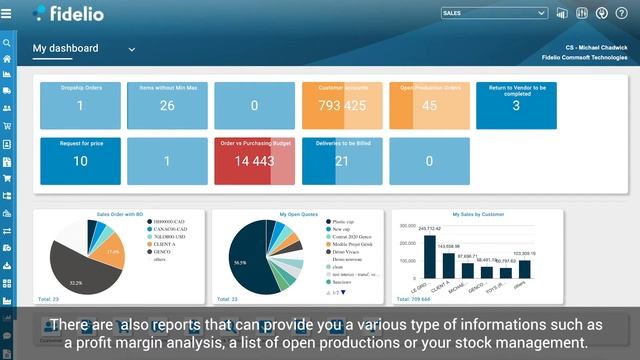Open the factory production sidebar icon
Image resolution: width=640 pixels, height=360 pixels.
click(7, 301)
